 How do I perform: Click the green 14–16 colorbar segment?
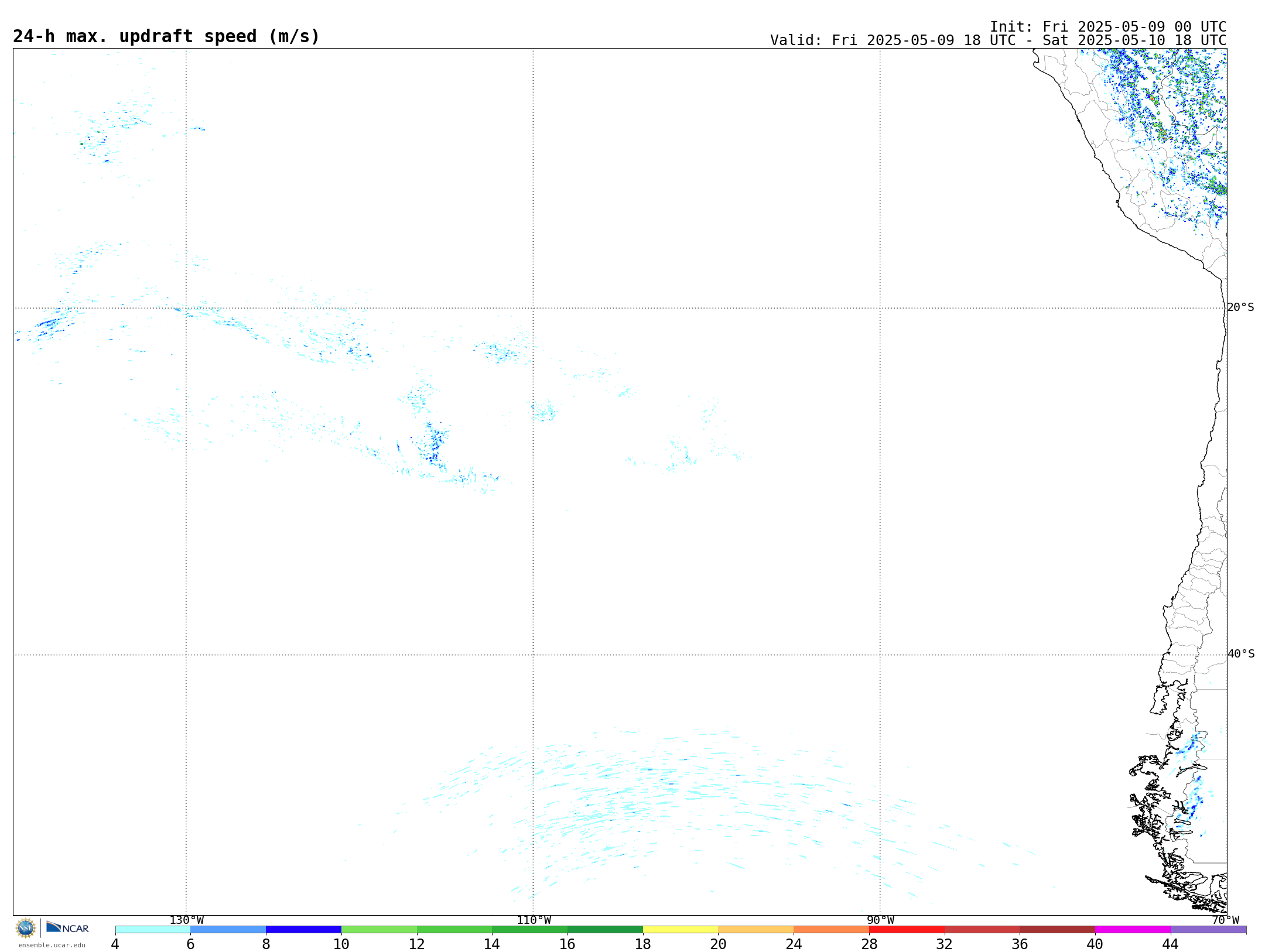point(530,930)
